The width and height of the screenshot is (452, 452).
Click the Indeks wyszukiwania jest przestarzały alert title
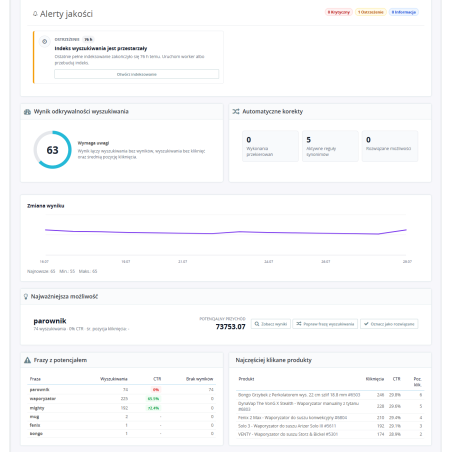[101, 49]
